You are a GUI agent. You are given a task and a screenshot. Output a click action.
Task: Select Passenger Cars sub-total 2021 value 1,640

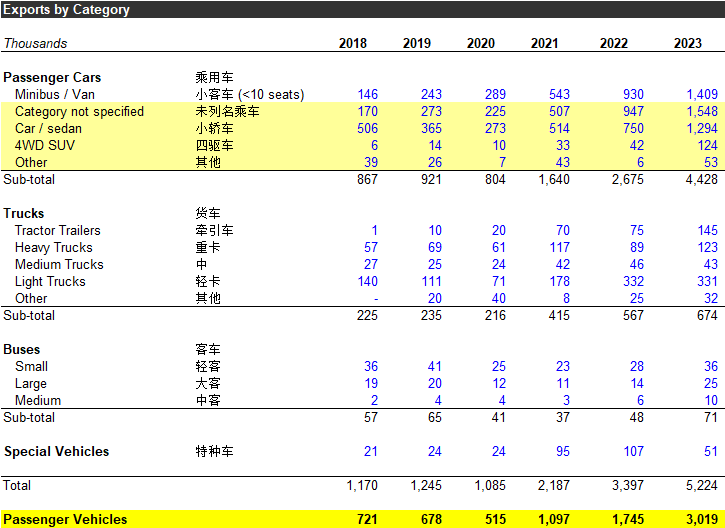[x=554, y=179]
